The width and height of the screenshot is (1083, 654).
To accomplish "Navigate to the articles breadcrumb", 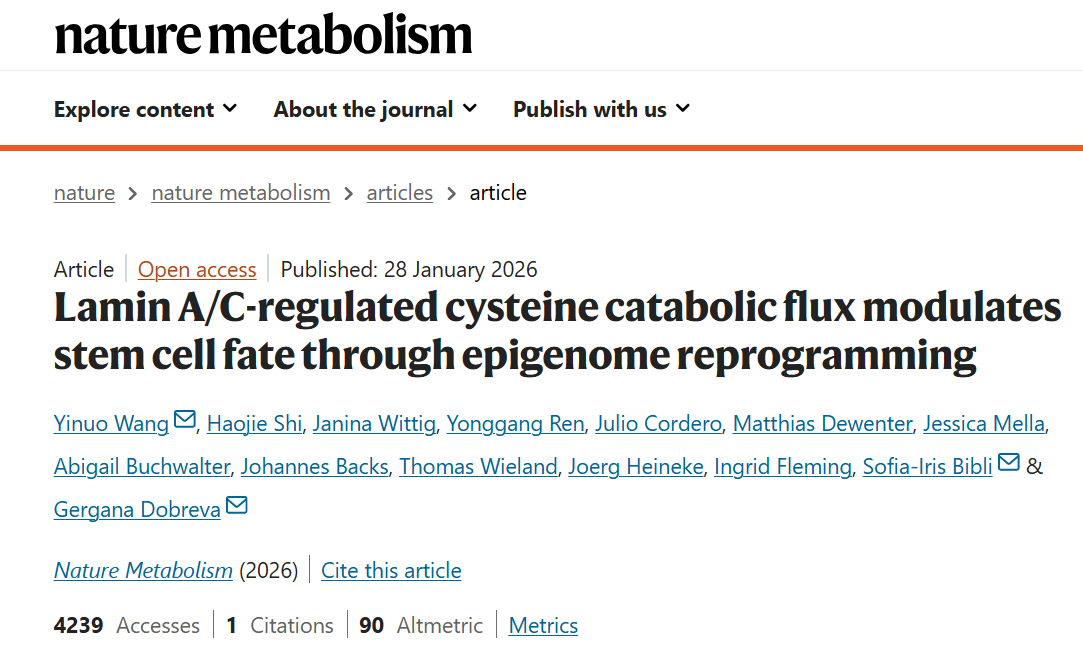I will click(x=399, y=193).
